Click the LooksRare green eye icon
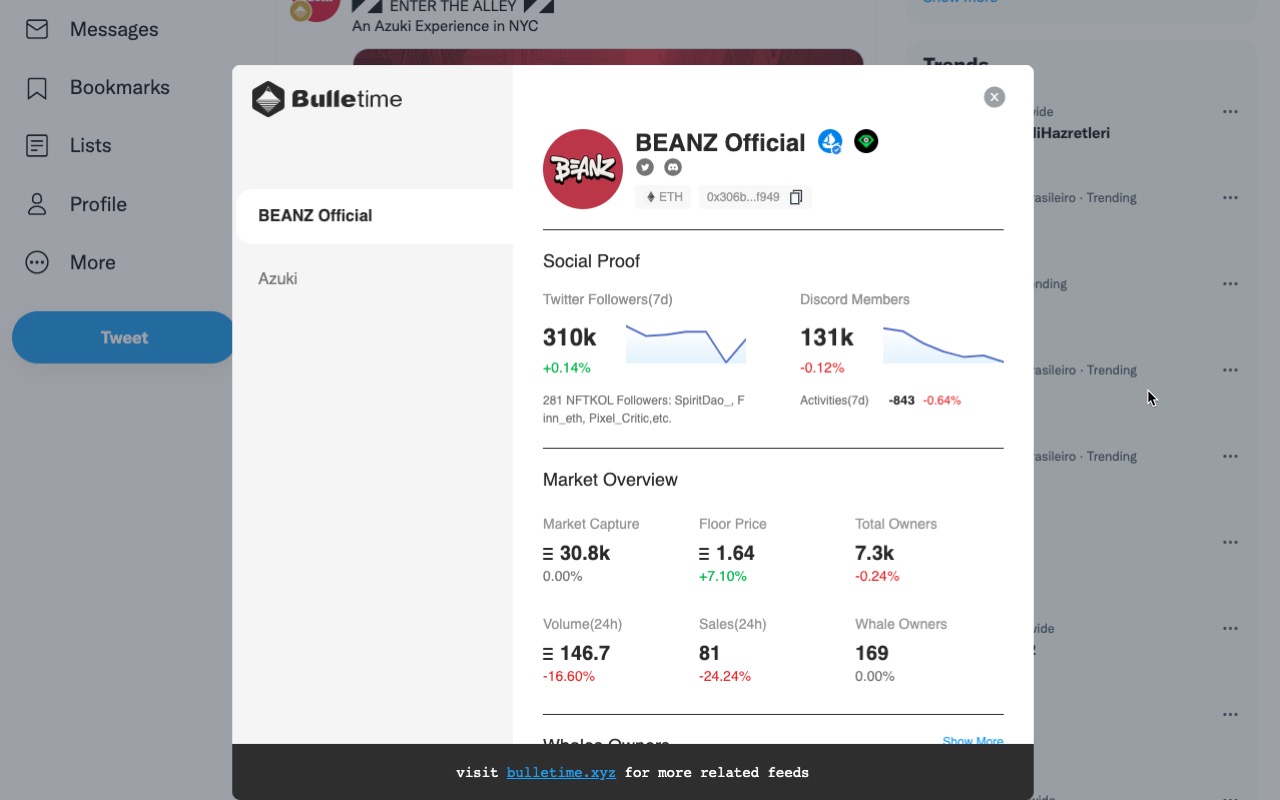The image size is (1280, 800). 866,142
